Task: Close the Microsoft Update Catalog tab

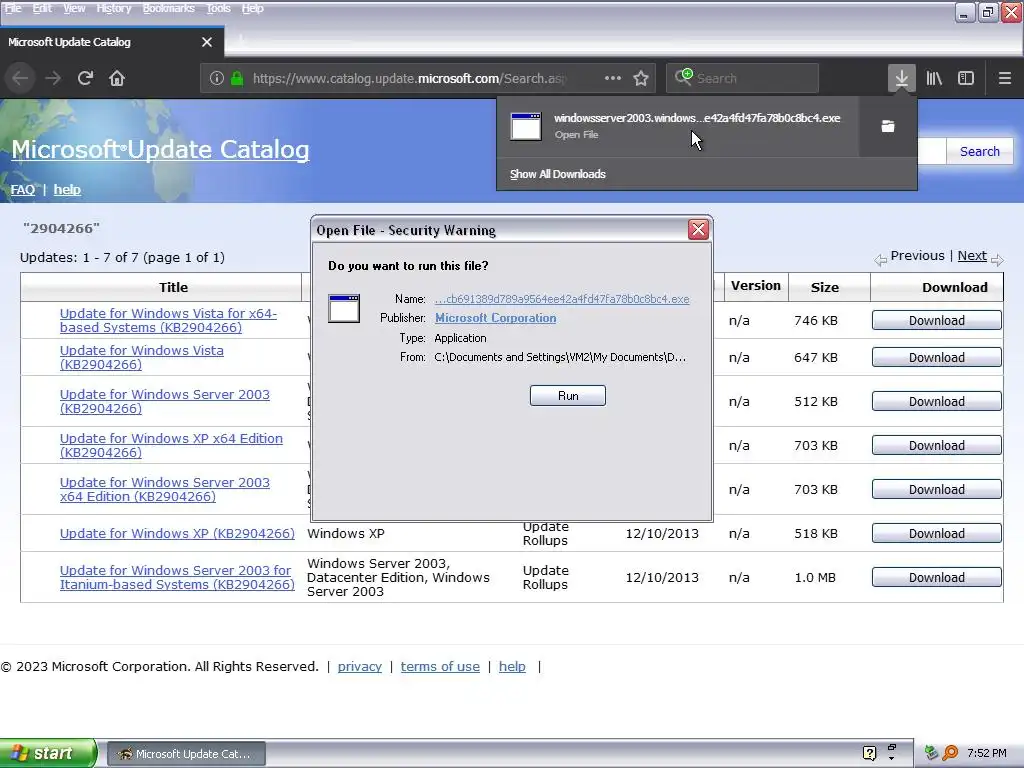Action: pyautogui.click(x=207, y=42)
